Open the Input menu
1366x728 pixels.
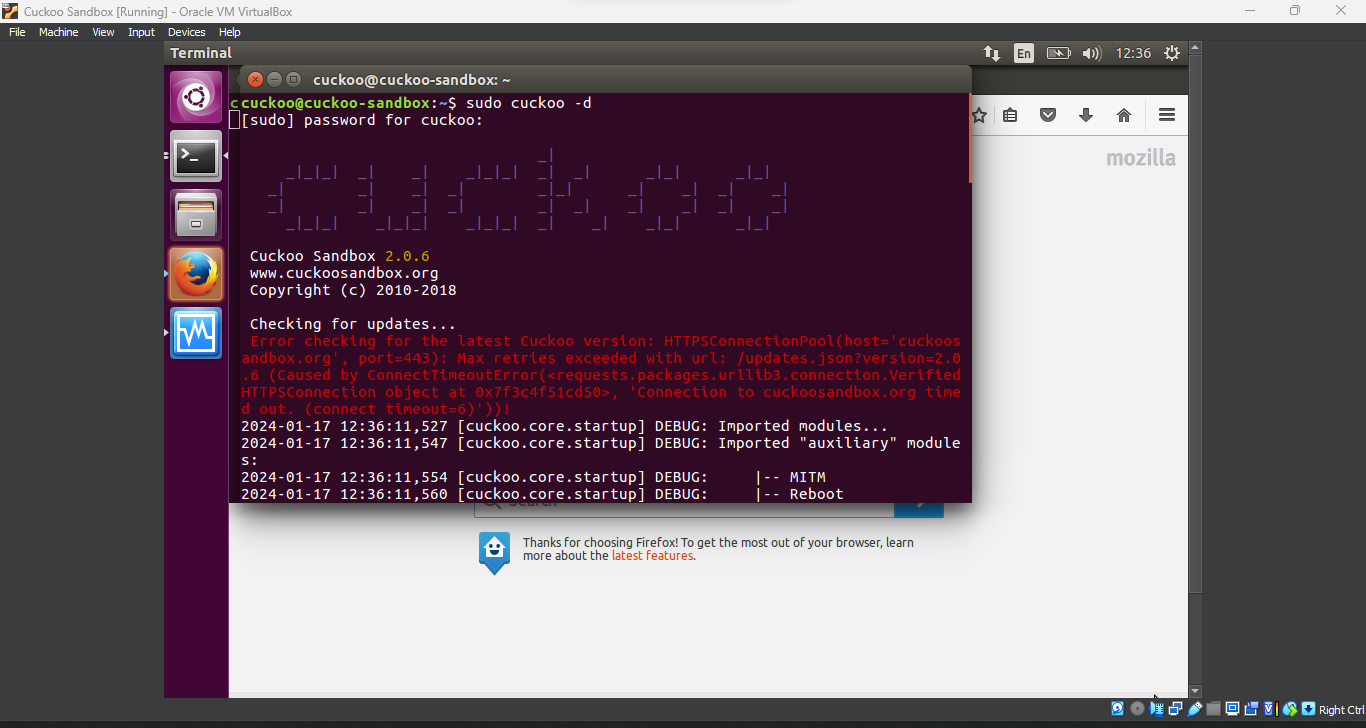point(141,32)
